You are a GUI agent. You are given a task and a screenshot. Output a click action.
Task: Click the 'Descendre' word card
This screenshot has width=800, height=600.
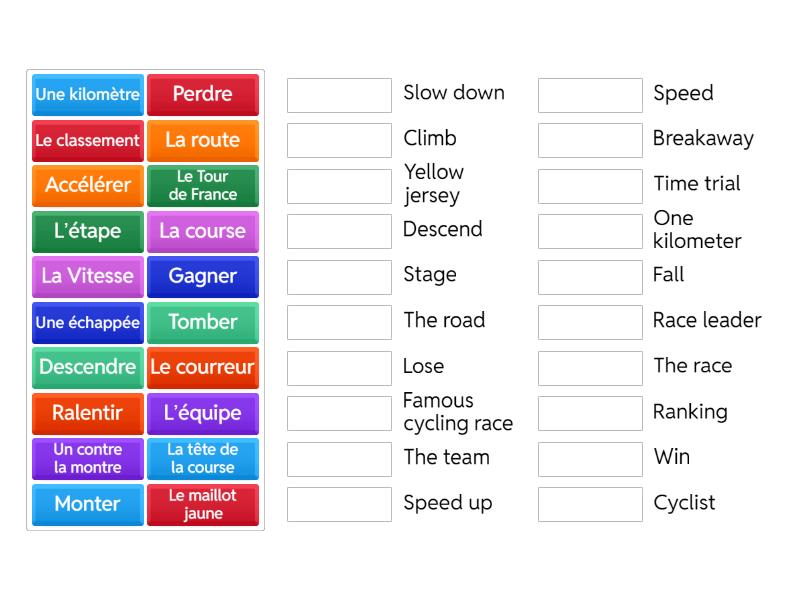[x=87, y=368]
